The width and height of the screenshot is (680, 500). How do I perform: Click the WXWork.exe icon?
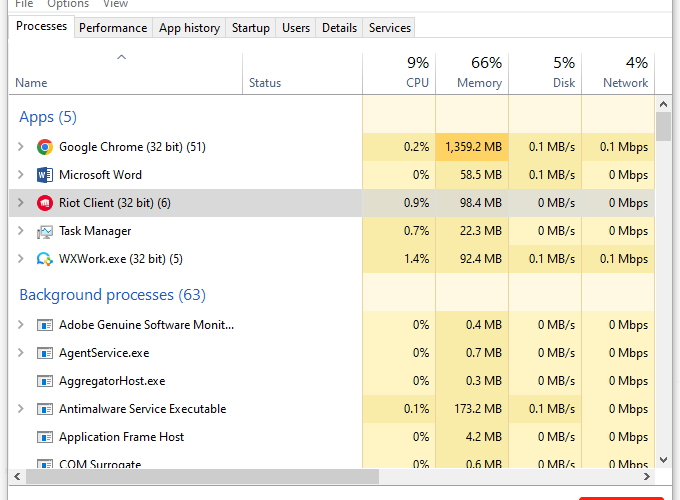coord(45,259)
